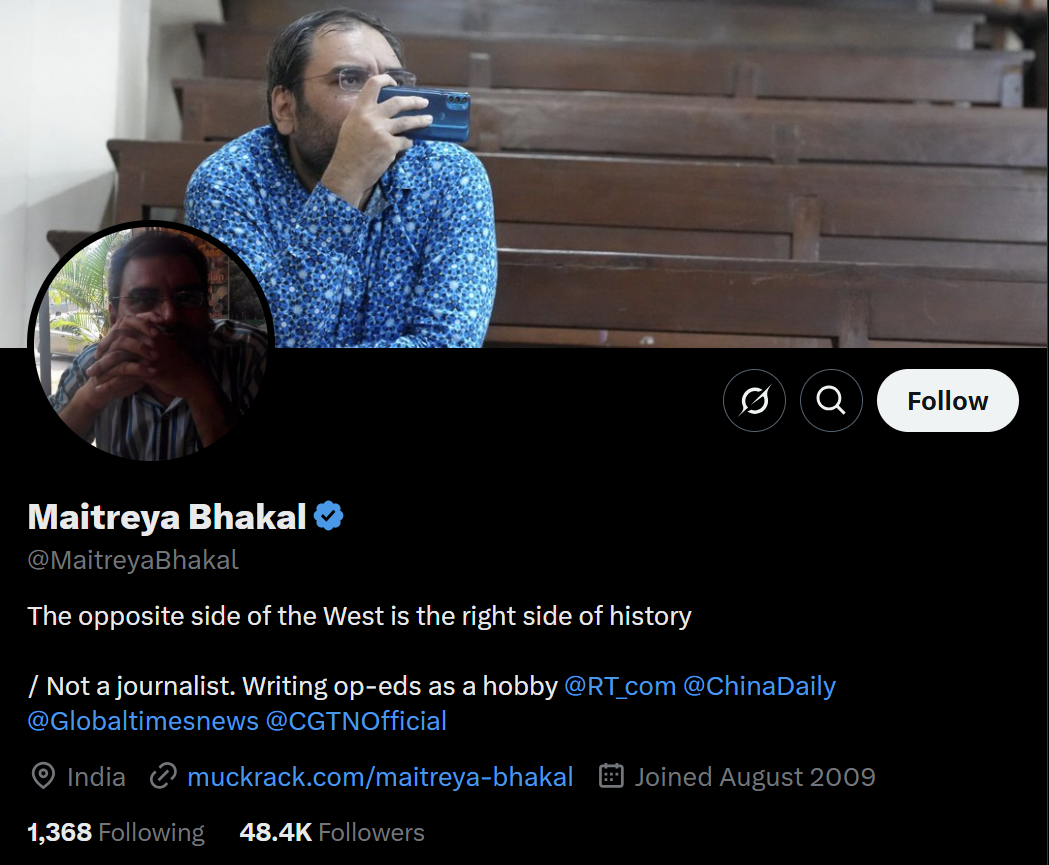Click the @MaitreyaBhakal handle text

[x=132, y=560]
